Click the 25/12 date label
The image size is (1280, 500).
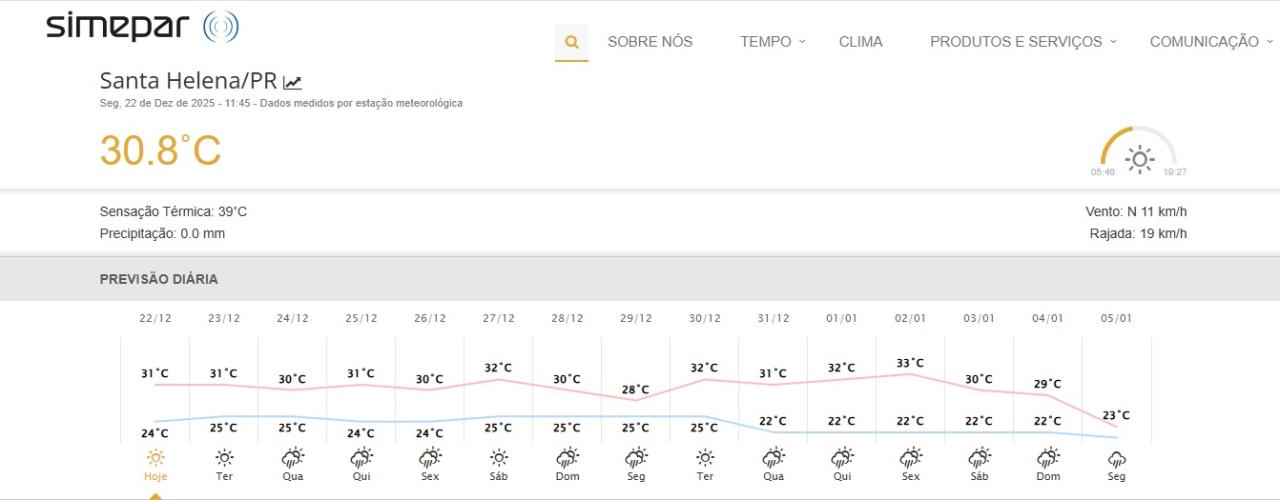(x=361, y=319)
